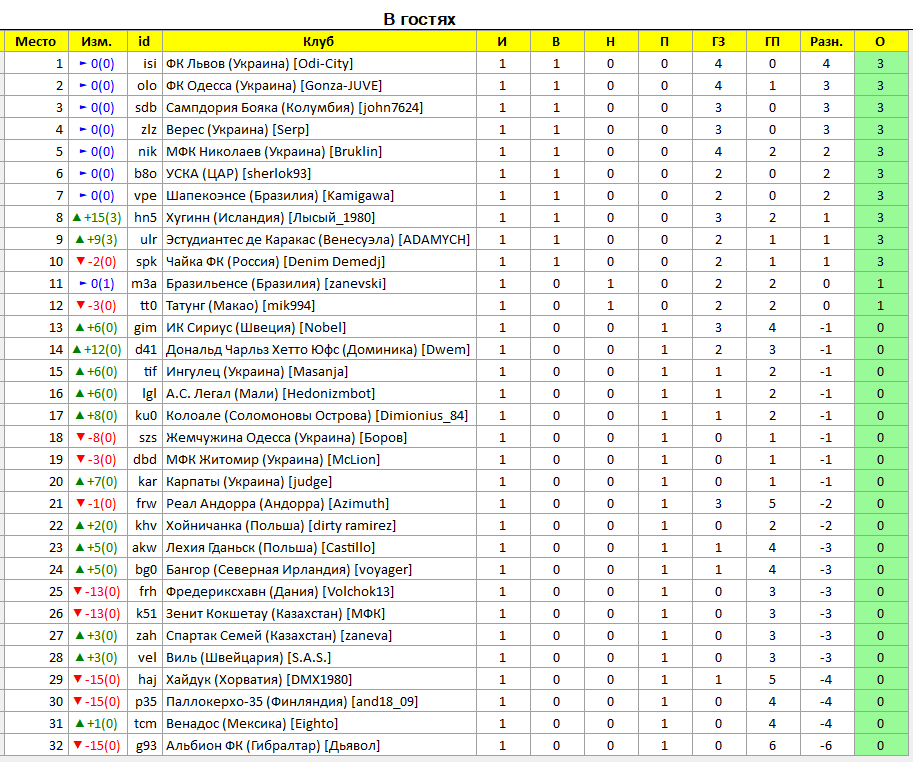Click 'УСКА (ЦАР) [sherlok93]' cell
The height and width of the screenshot is (762, 913).
pyautogui.click(x=319, y=173)
